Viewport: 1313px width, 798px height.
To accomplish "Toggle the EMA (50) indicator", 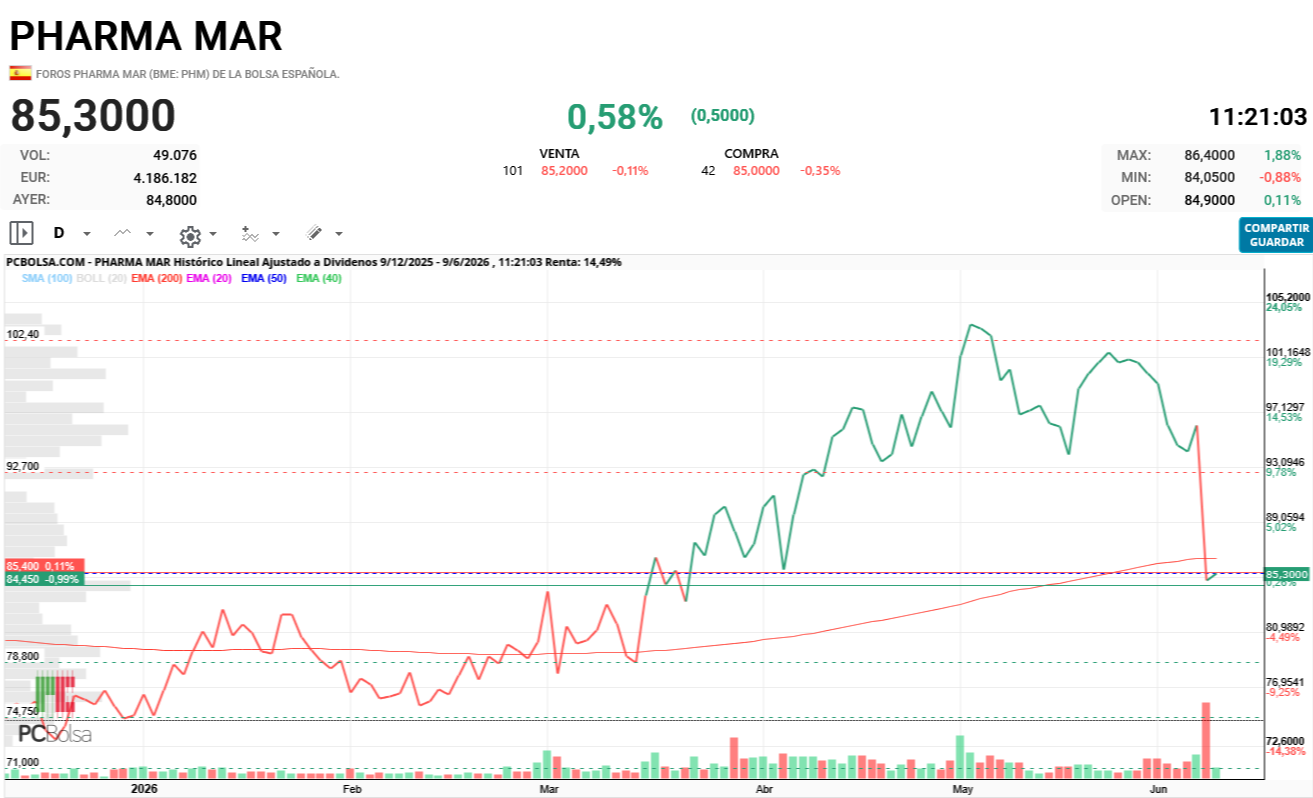I will pyautogui.click(x=265, y=278).
